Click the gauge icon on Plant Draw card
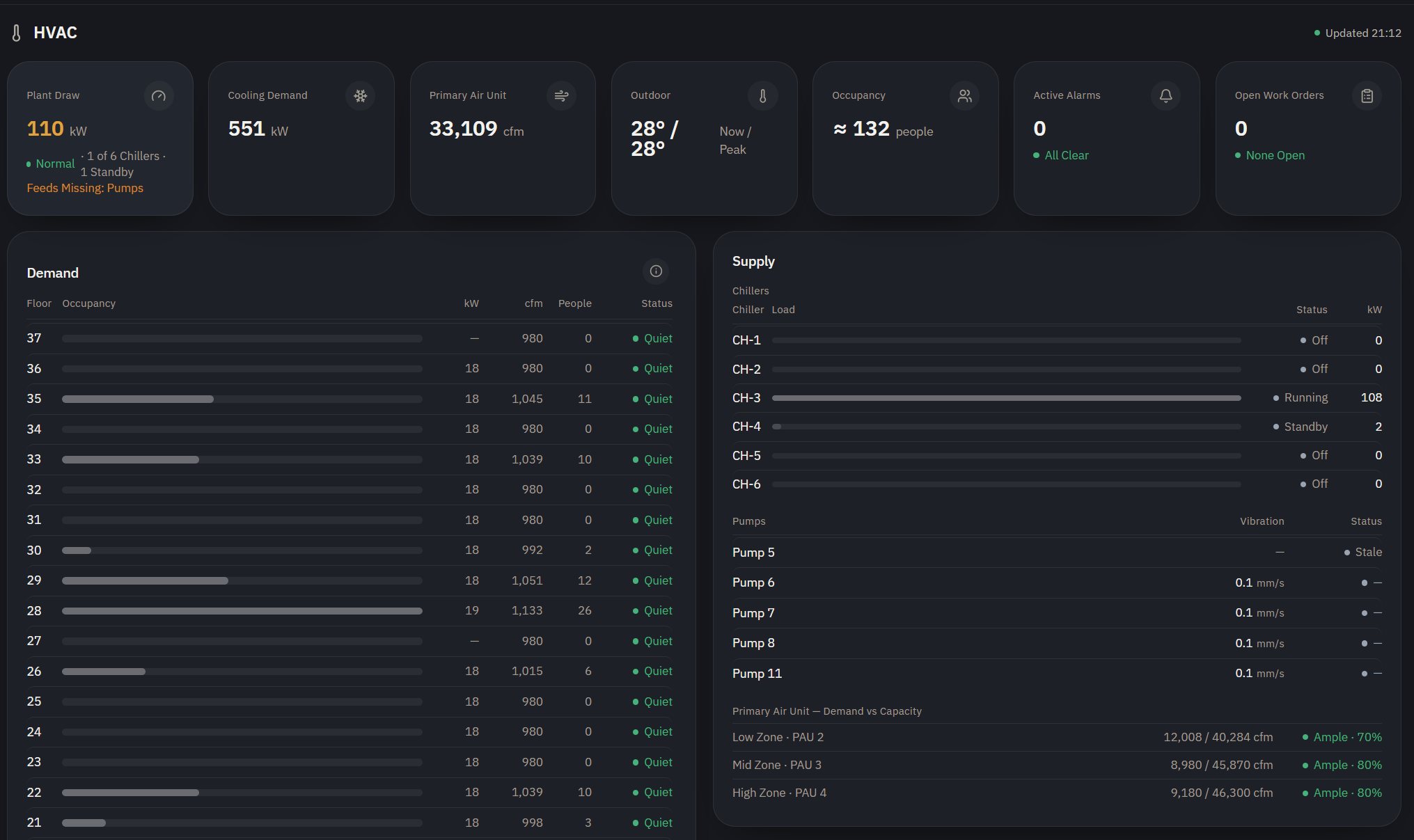The height and width of the screenshot is (840, 1414). click(159, 96)
